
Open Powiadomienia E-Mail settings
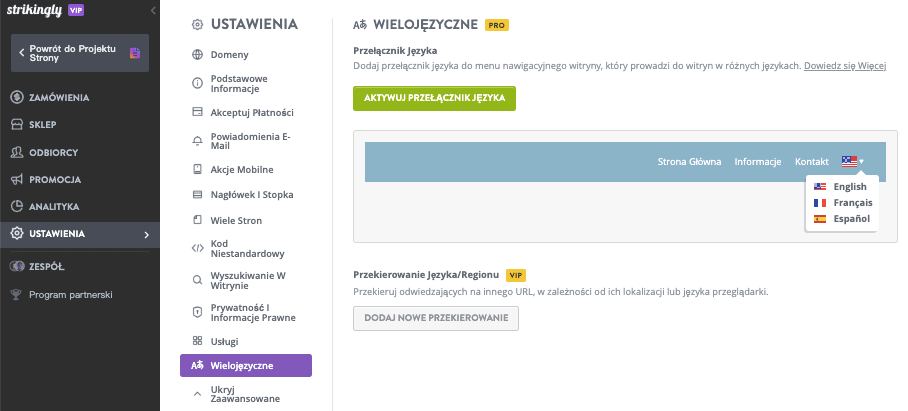point(251,141)
